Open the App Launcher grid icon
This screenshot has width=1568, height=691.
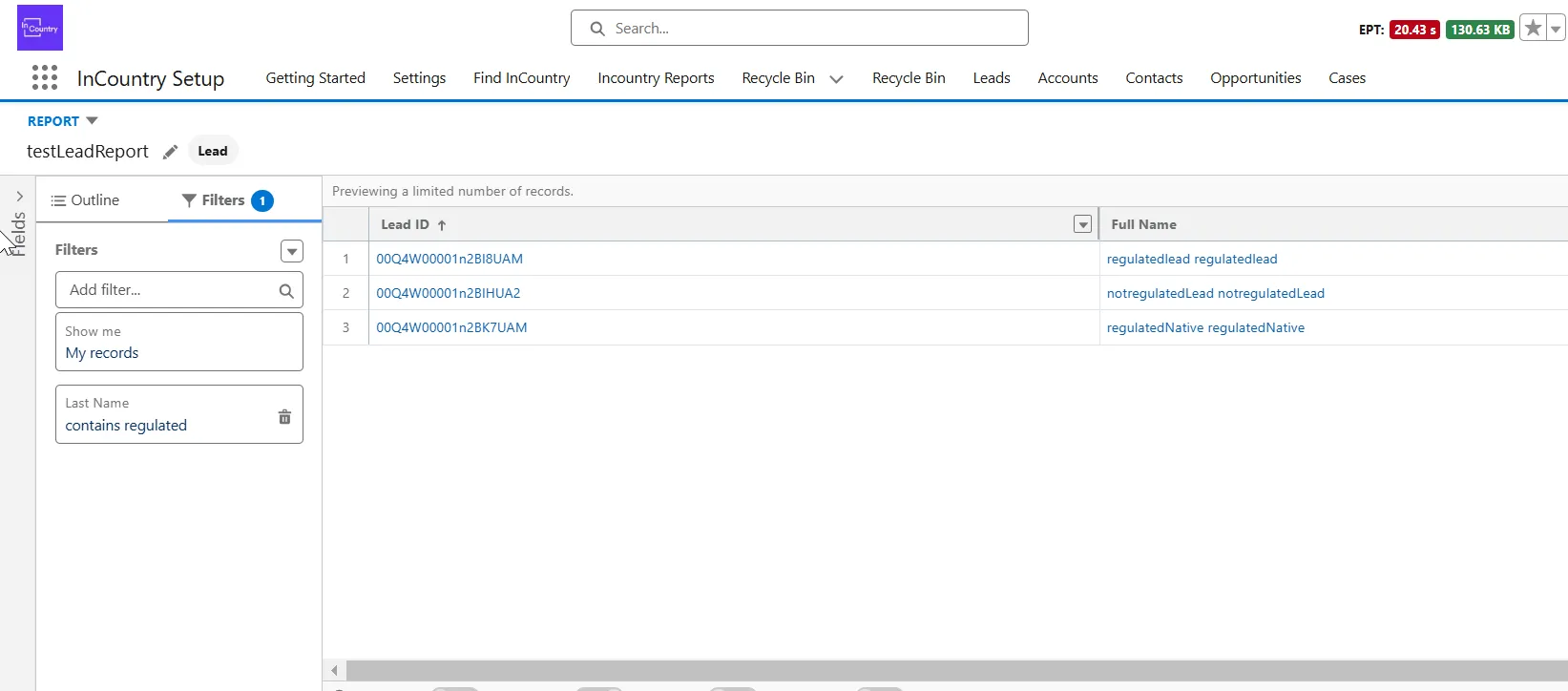click(x=45, y=77)
